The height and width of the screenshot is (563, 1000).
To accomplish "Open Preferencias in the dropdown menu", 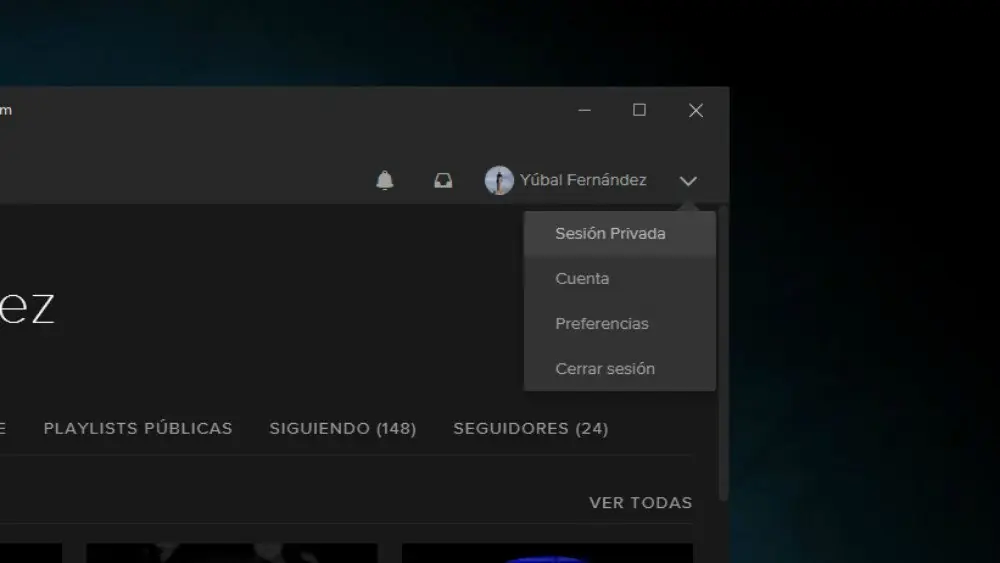I will 619,323.
